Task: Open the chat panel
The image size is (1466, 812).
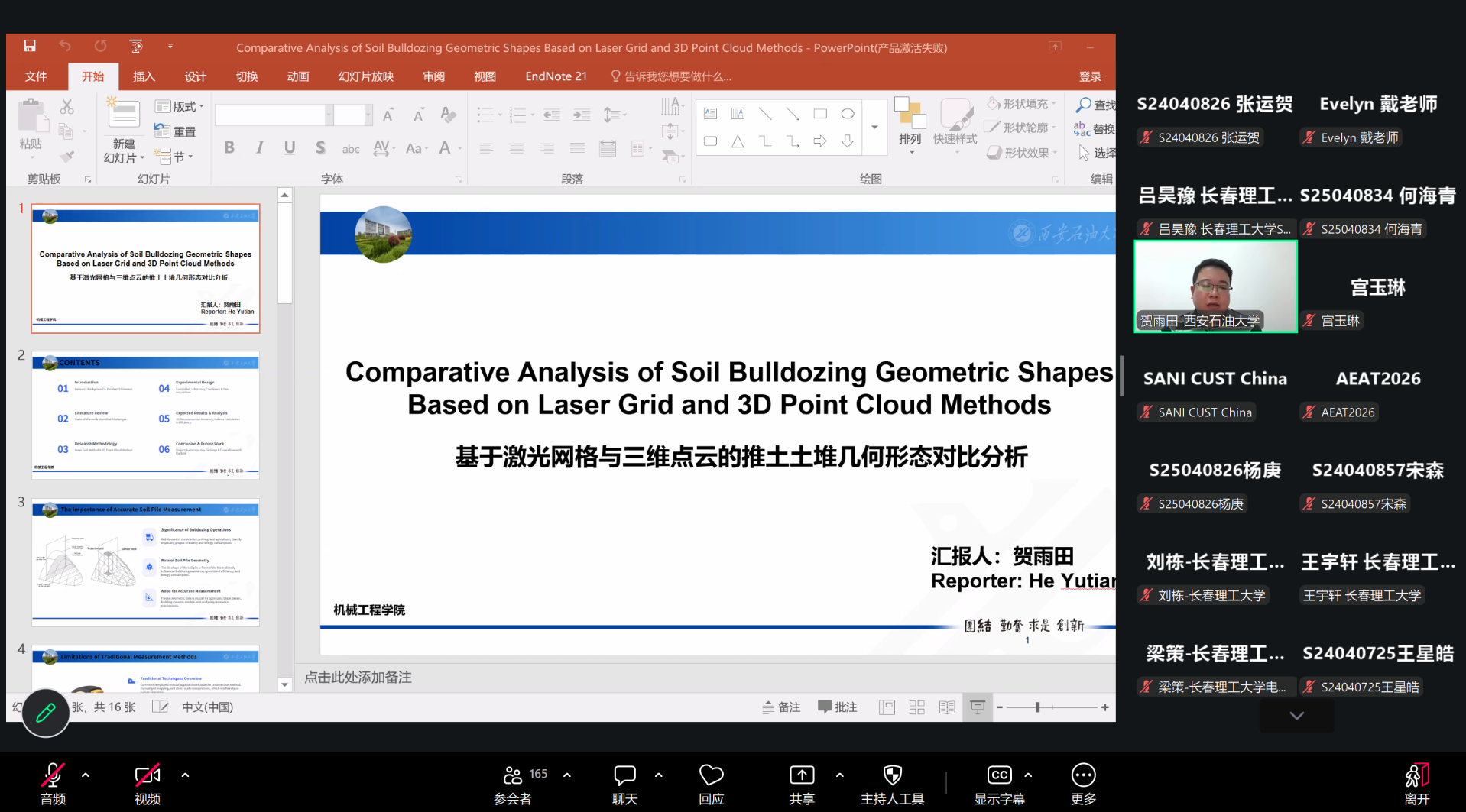Action: click(624, 783)
